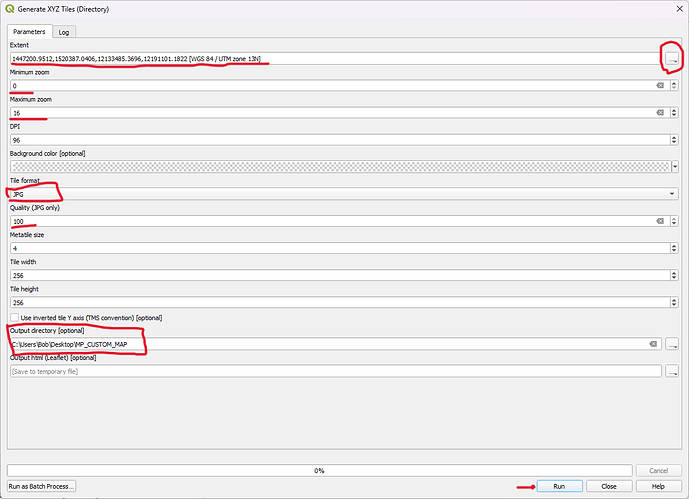The image size is (689, 499).
Task: Click the Close button
Action: tap(609, 486)
